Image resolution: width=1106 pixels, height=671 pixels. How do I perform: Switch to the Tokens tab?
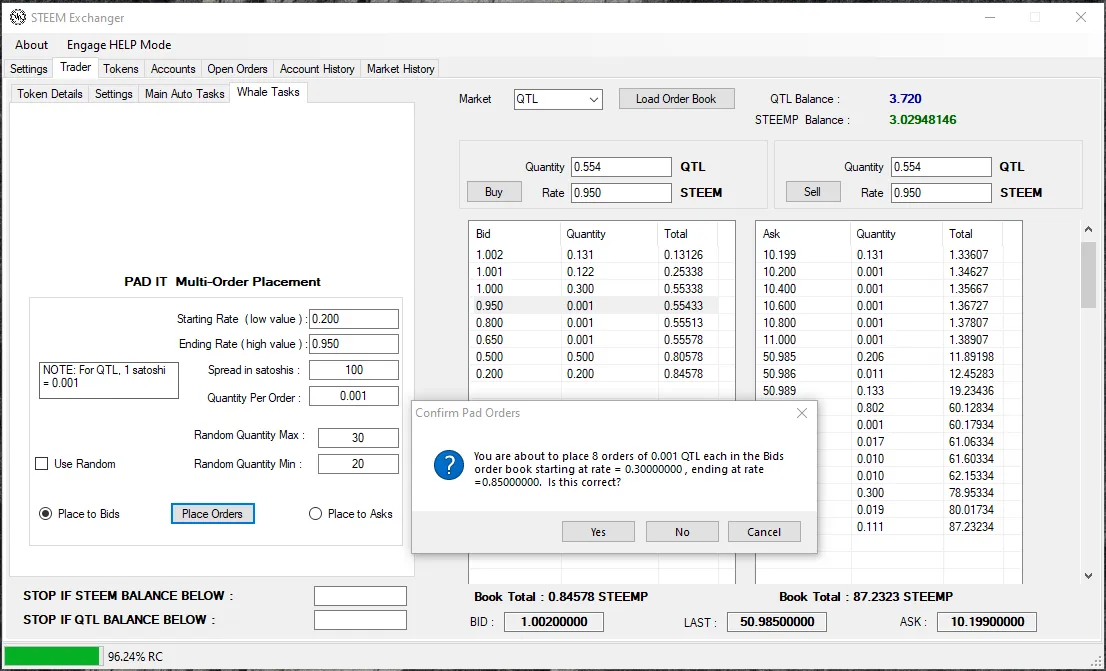121,68
